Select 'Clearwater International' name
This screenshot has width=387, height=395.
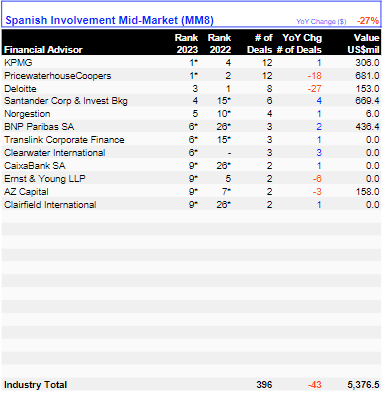[55, 153]
